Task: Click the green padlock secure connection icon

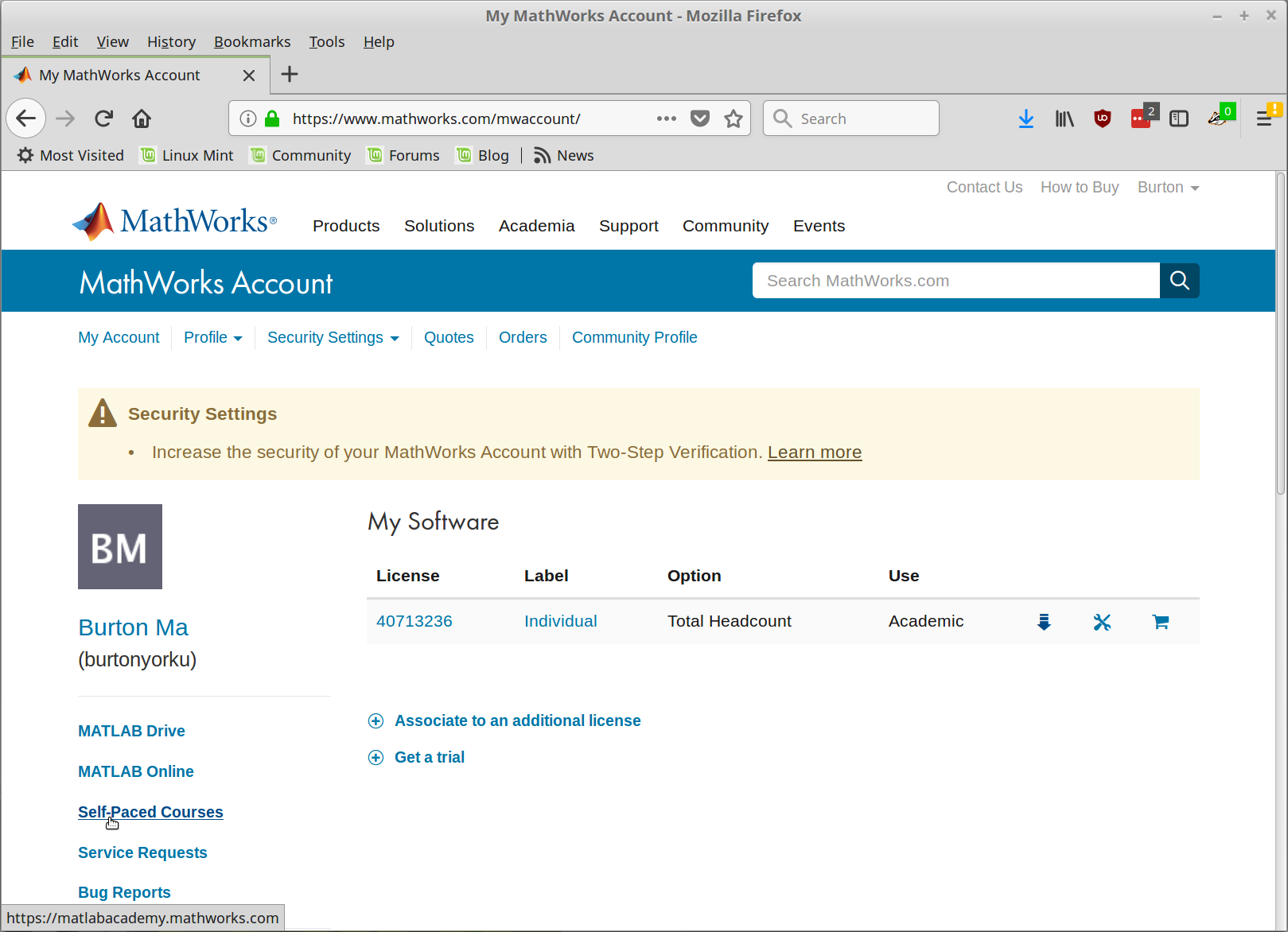Action: click(x=272, y=118)
